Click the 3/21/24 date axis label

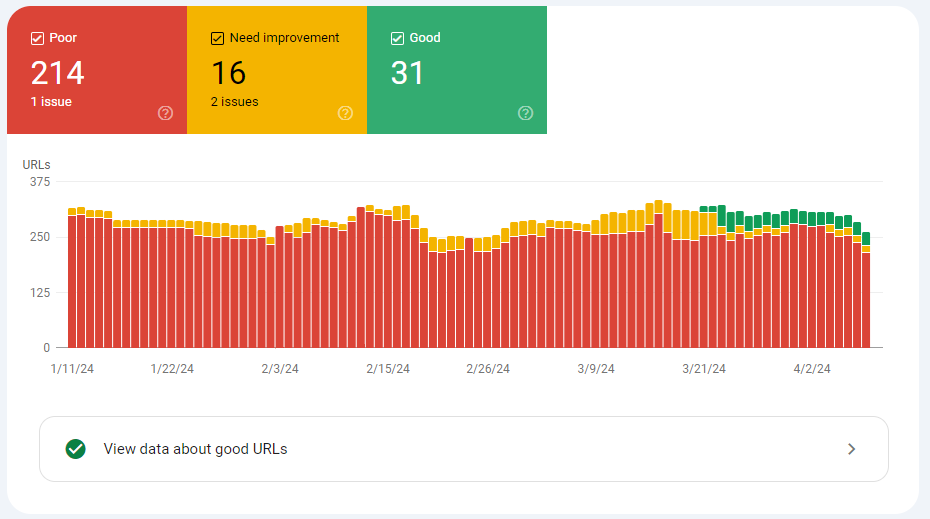click(x=703, y=368)
